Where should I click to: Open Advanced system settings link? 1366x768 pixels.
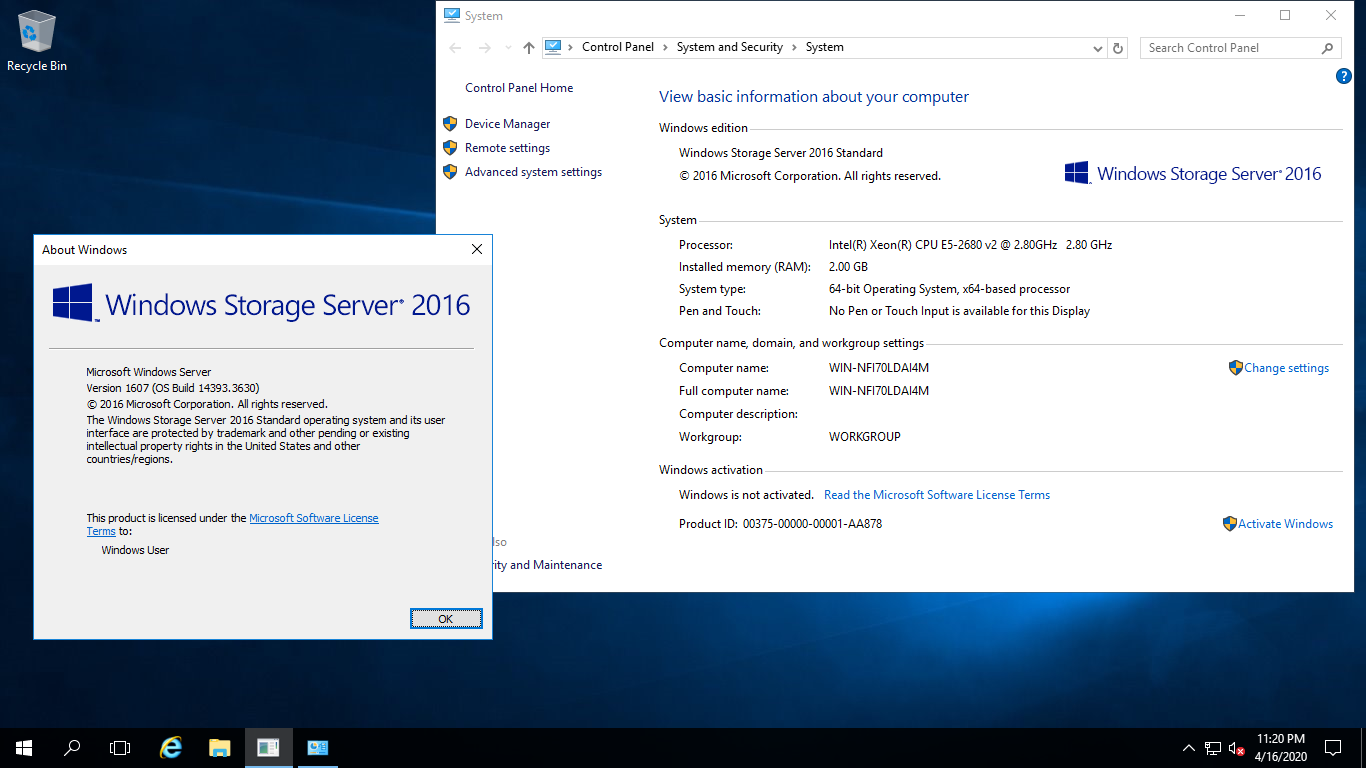click(533, 172)
